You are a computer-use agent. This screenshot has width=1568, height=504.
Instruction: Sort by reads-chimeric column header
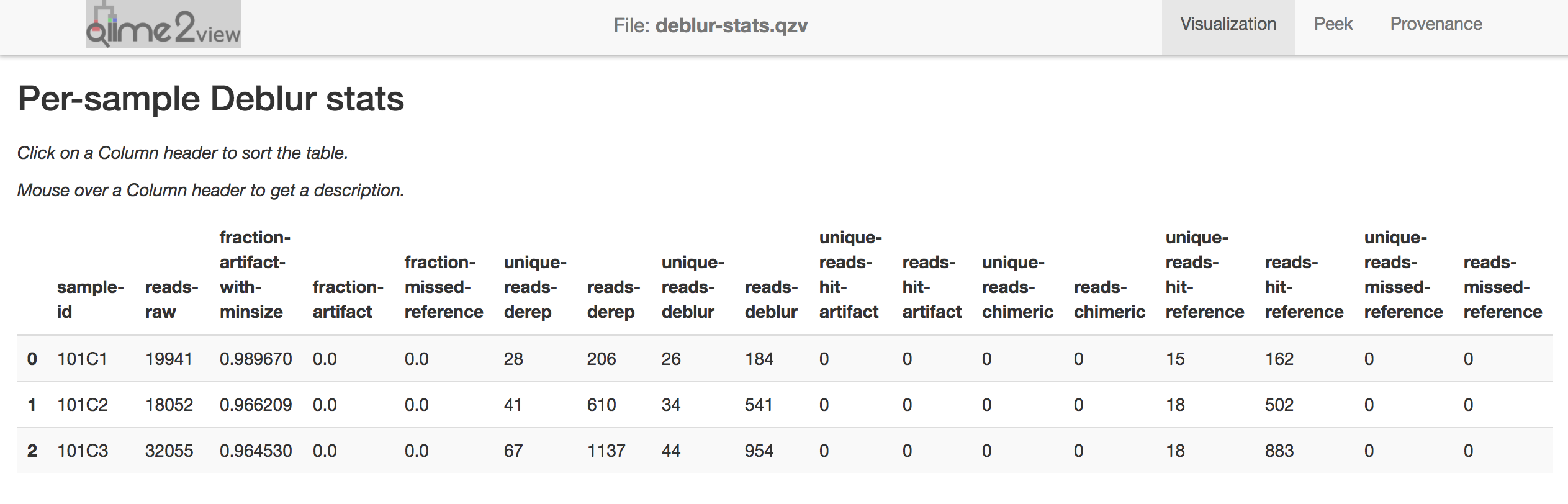click(1109, 299)
